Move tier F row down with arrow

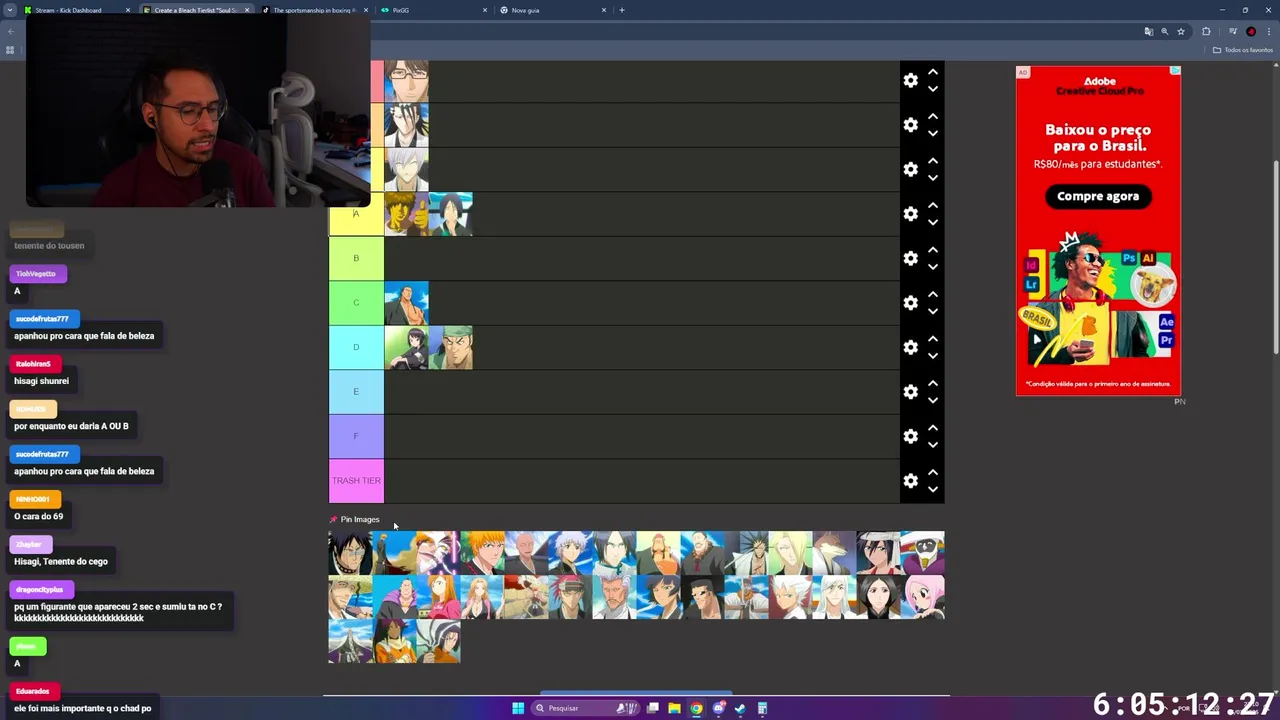(x=932, y=445)
